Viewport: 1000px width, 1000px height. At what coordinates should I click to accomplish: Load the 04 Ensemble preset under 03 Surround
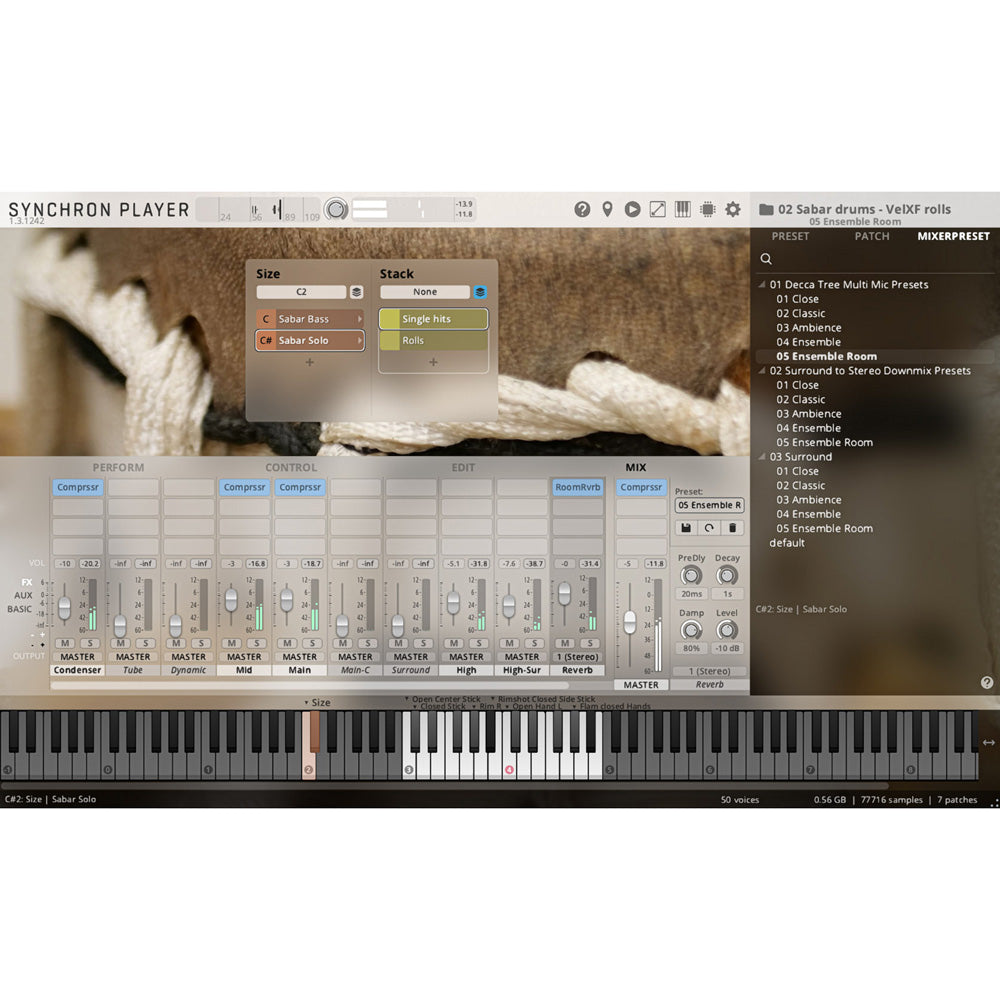(x=808, y=514)
